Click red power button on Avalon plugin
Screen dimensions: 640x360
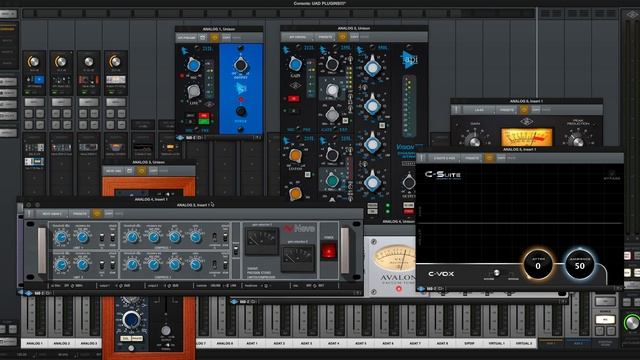pyautogui.click(x=398, y=289)
